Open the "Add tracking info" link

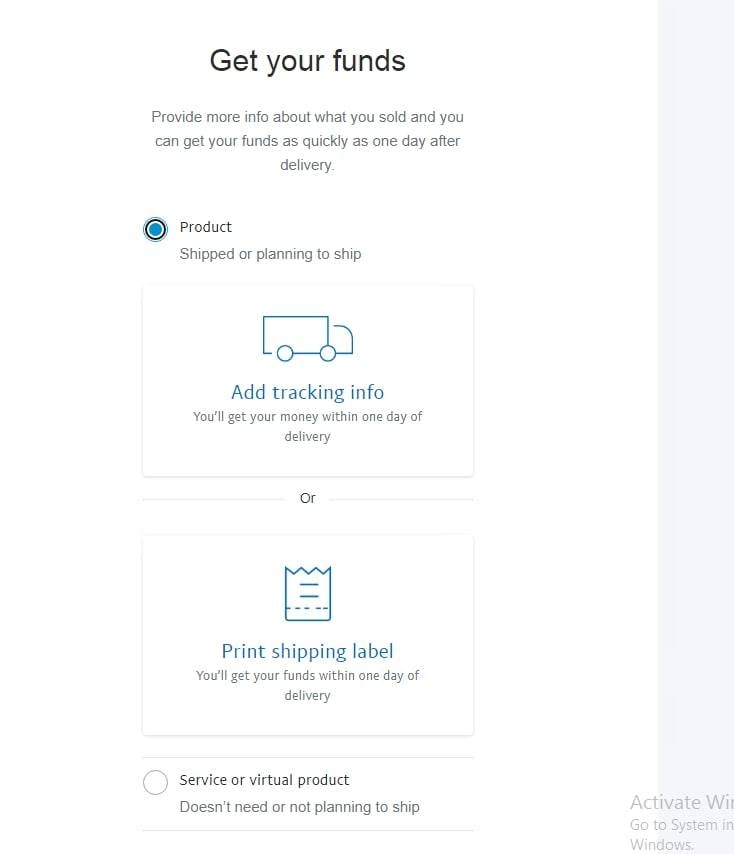click(307, 392)
